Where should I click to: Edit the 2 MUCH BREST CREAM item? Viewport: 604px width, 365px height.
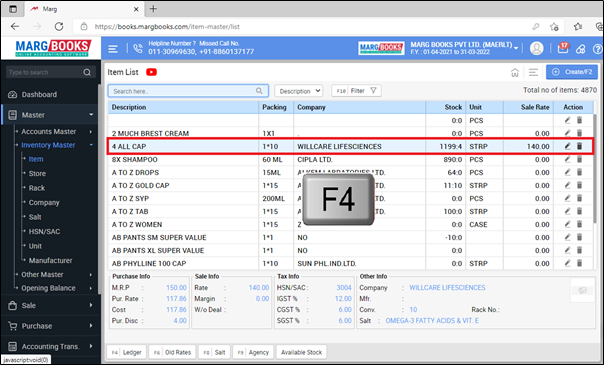click(x=567, y=133)
